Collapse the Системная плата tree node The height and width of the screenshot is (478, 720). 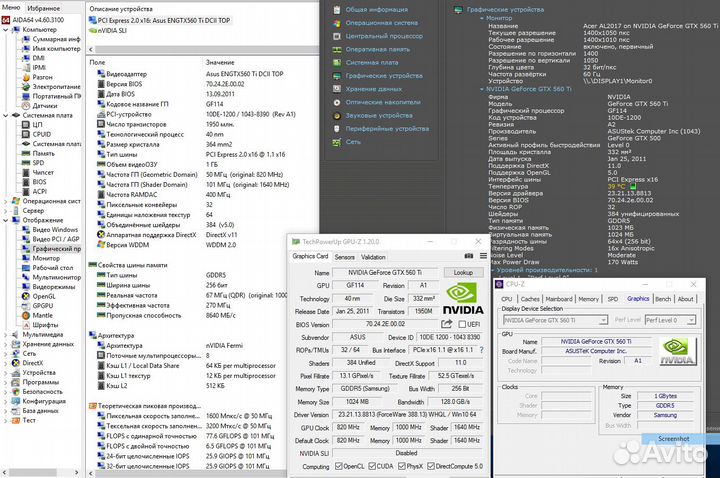click(6, 116)
